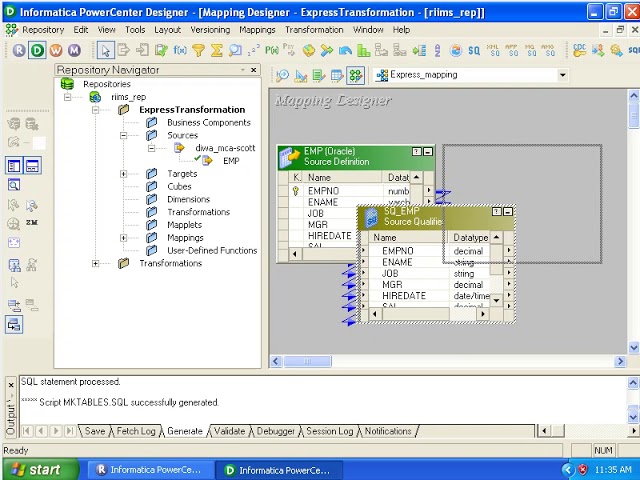This screenshot has width=640, height=480.
Task: Expand the Transformations folder node
Action: tap(96, 263)
